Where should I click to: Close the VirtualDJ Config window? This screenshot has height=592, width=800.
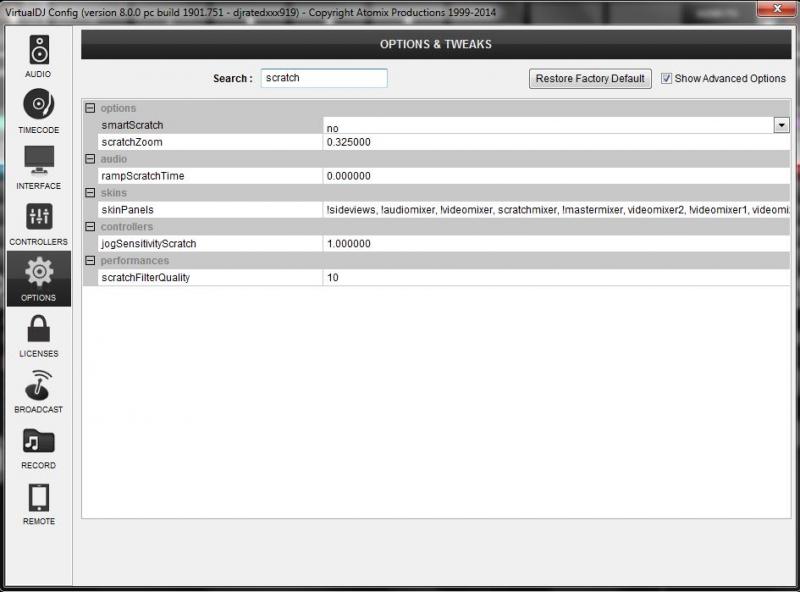(x=776, y=8)
